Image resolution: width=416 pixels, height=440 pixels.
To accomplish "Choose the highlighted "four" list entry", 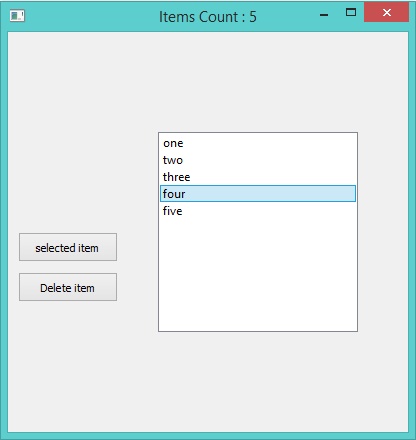I will (x=258, y=194).
